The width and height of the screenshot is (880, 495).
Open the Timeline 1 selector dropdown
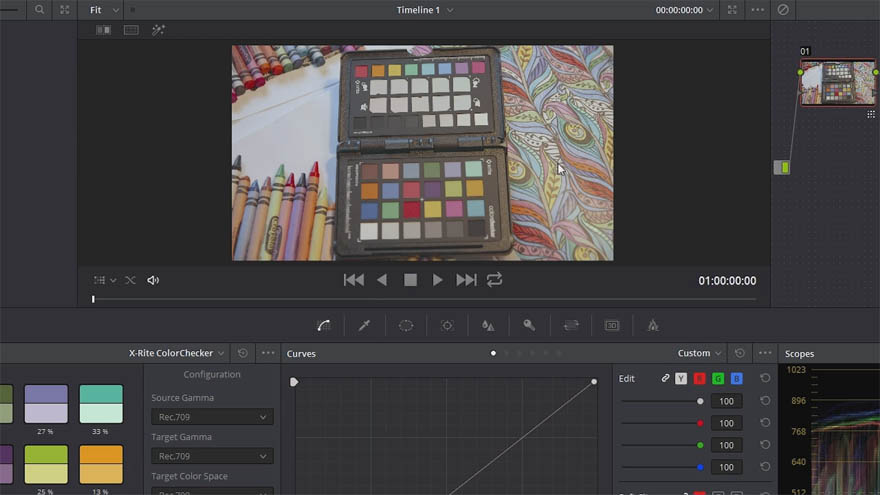click(424, 10)
